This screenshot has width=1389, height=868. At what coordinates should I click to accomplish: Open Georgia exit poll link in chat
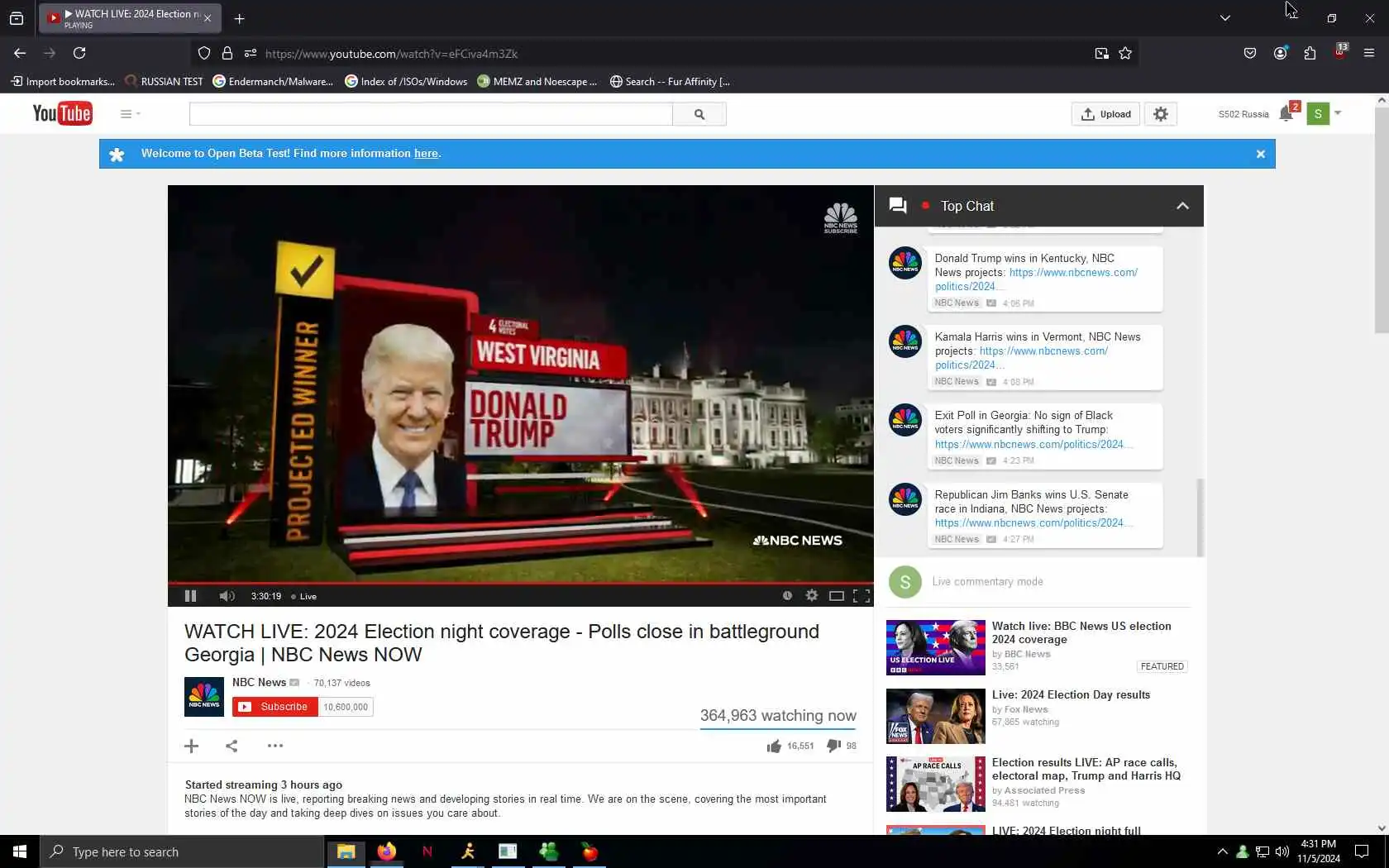1033,444
